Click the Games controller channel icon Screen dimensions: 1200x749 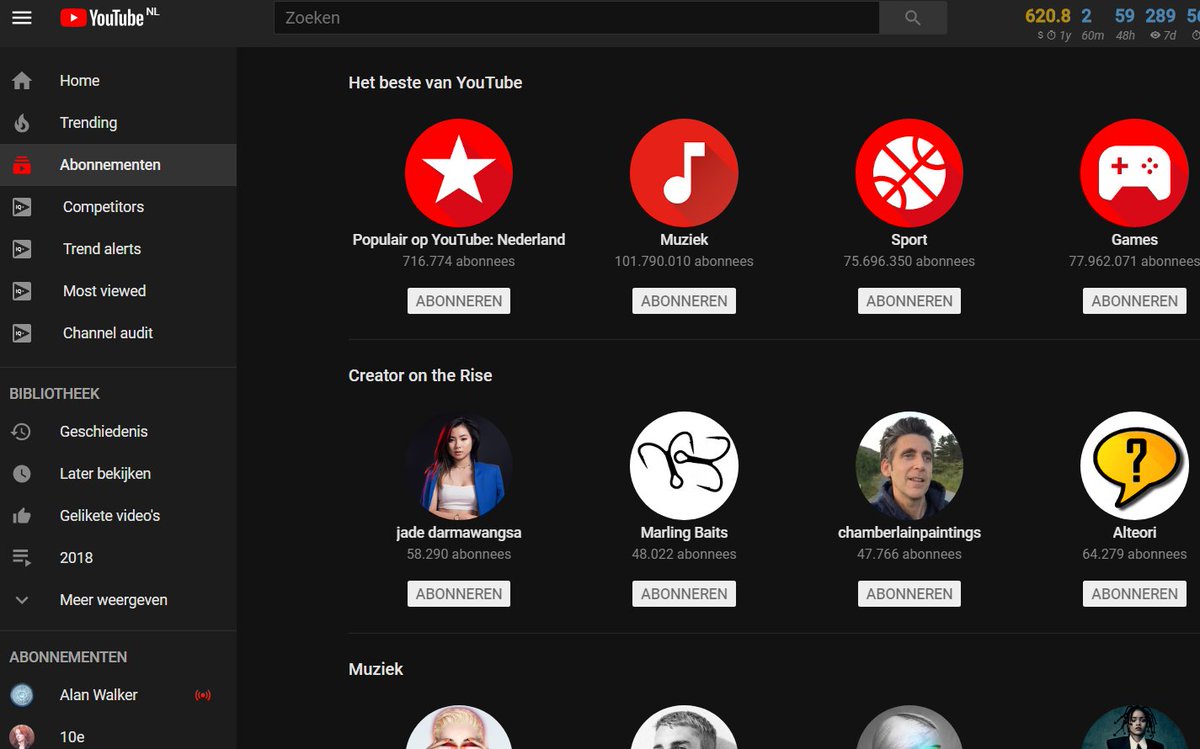coord(1134,173)
